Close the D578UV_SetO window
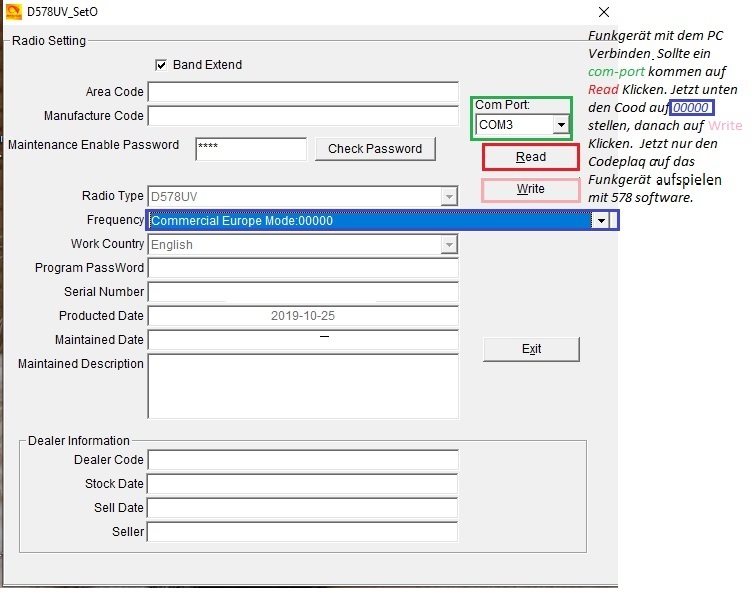Image resolution: width=752 pixels, height=594 pixels. [603, 13]
